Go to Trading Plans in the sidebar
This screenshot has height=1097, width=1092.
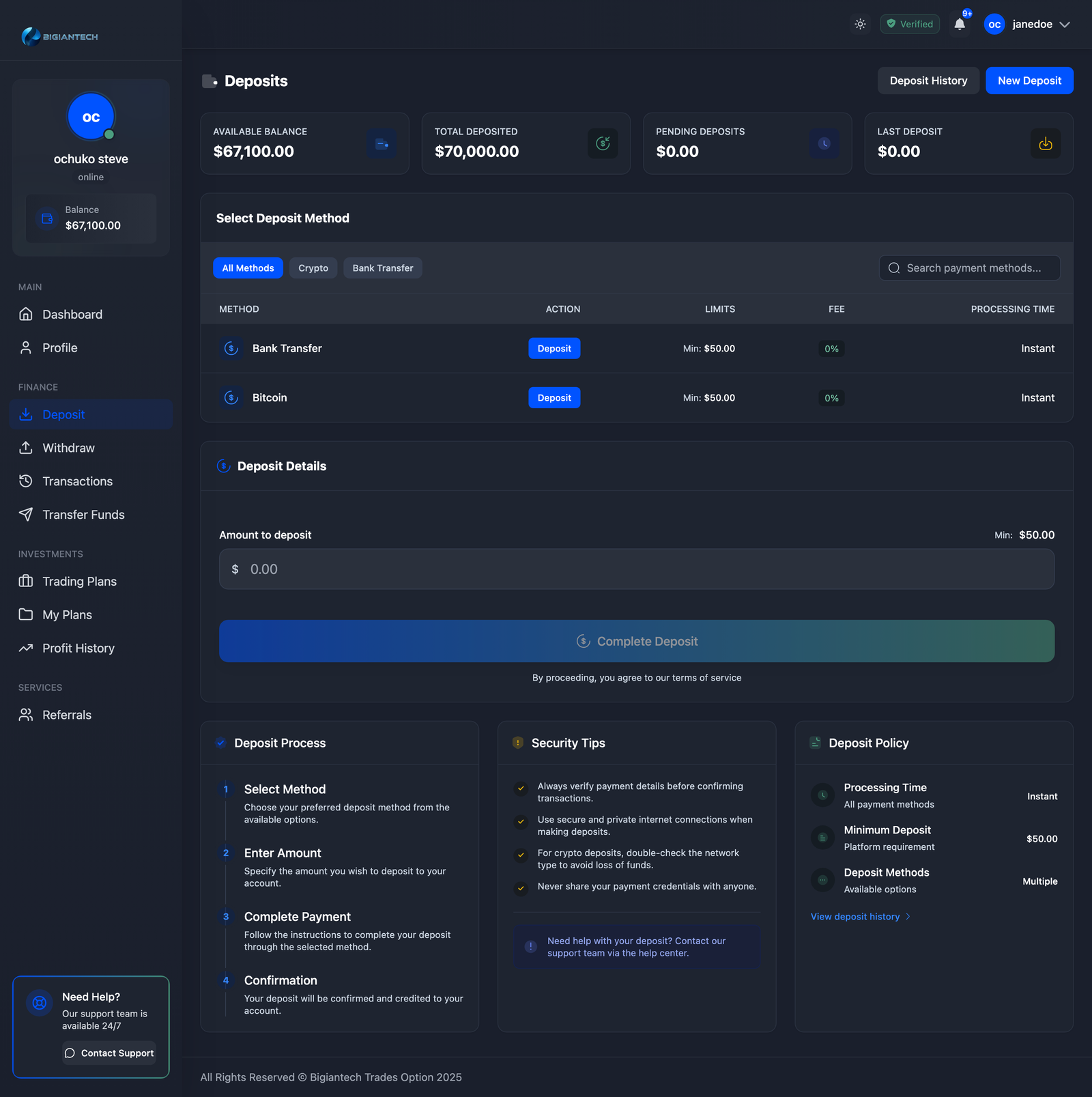(79, 582)
